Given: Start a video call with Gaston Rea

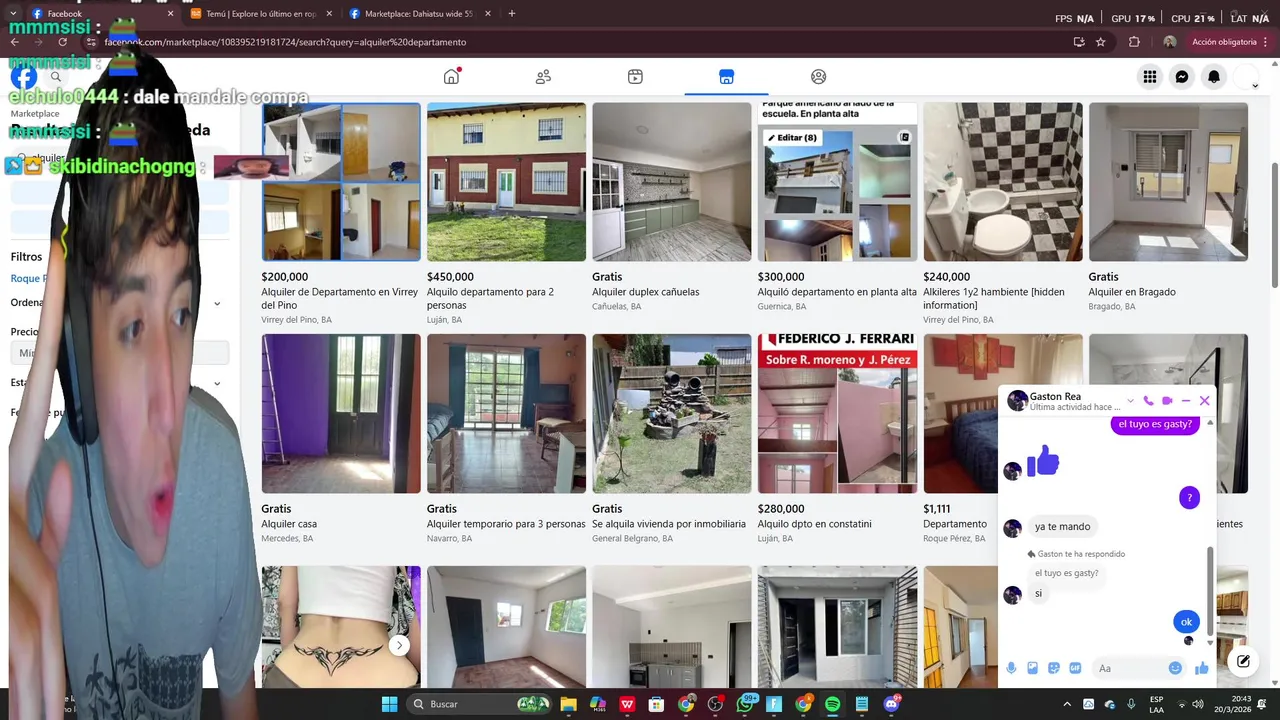Looking at the screenshot, I should click(1167, 401).
